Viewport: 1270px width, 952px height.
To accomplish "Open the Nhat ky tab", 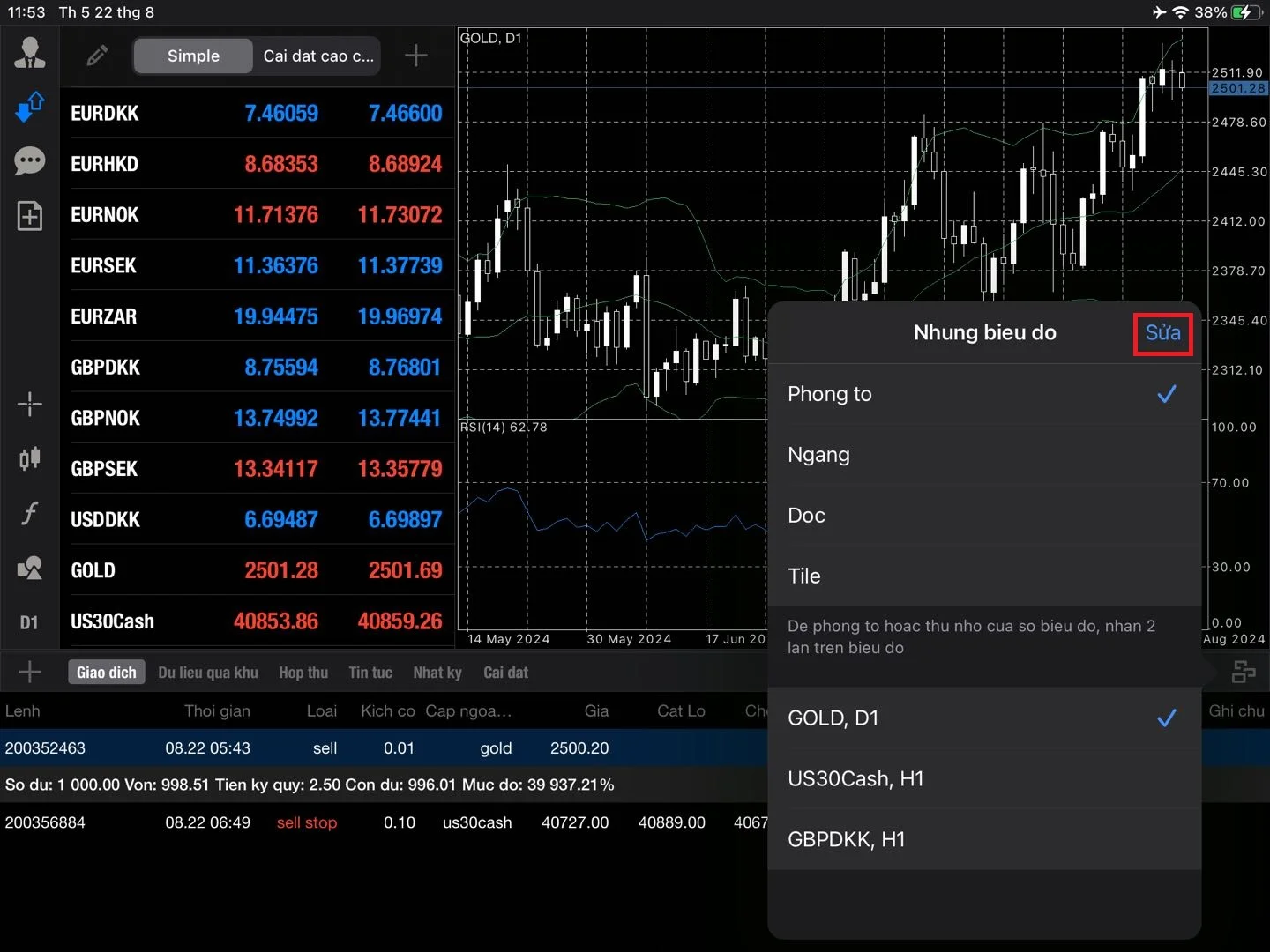I will pos(437,673).
